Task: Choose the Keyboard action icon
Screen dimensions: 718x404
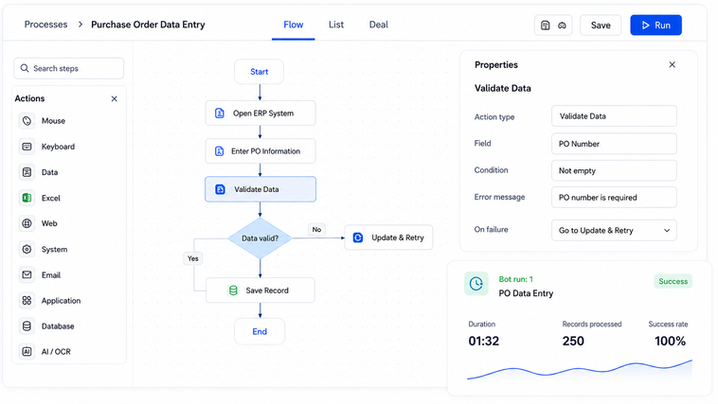Action: click(x=27, y=147)
